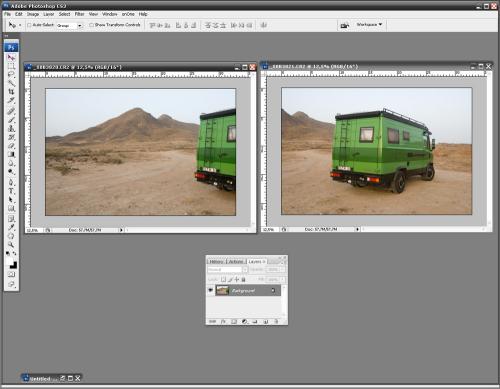Click zoom percentage field in left document
Image resolution: width=500 pixels, height=389 pixels.
34,230
